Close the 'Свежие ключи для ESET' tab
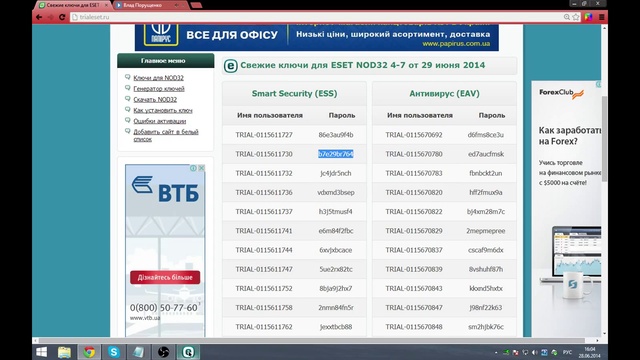 [107, 5]
